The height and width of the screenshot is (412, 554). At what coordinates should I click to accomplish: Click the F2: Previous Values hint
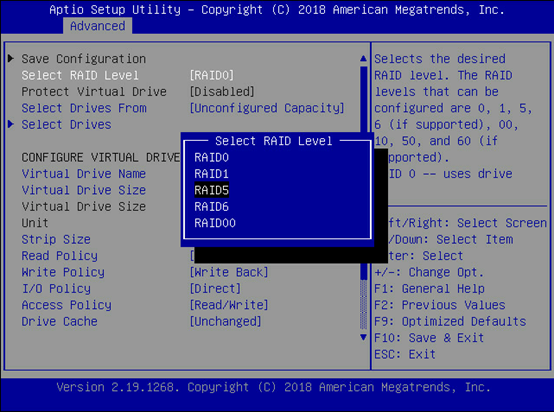(440, 305)
